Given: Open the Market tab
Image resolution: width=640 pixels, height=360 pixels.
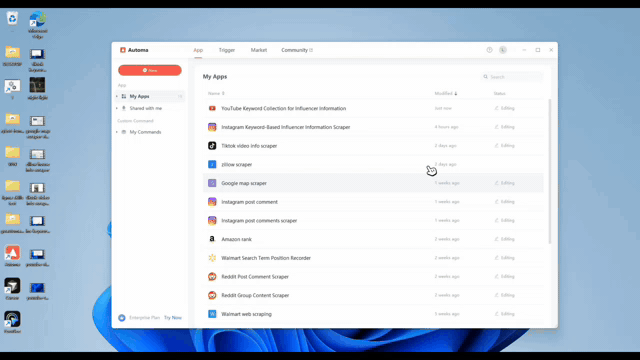Looking at the screenshot, I should pyautogui.click(x=259, y=50).
